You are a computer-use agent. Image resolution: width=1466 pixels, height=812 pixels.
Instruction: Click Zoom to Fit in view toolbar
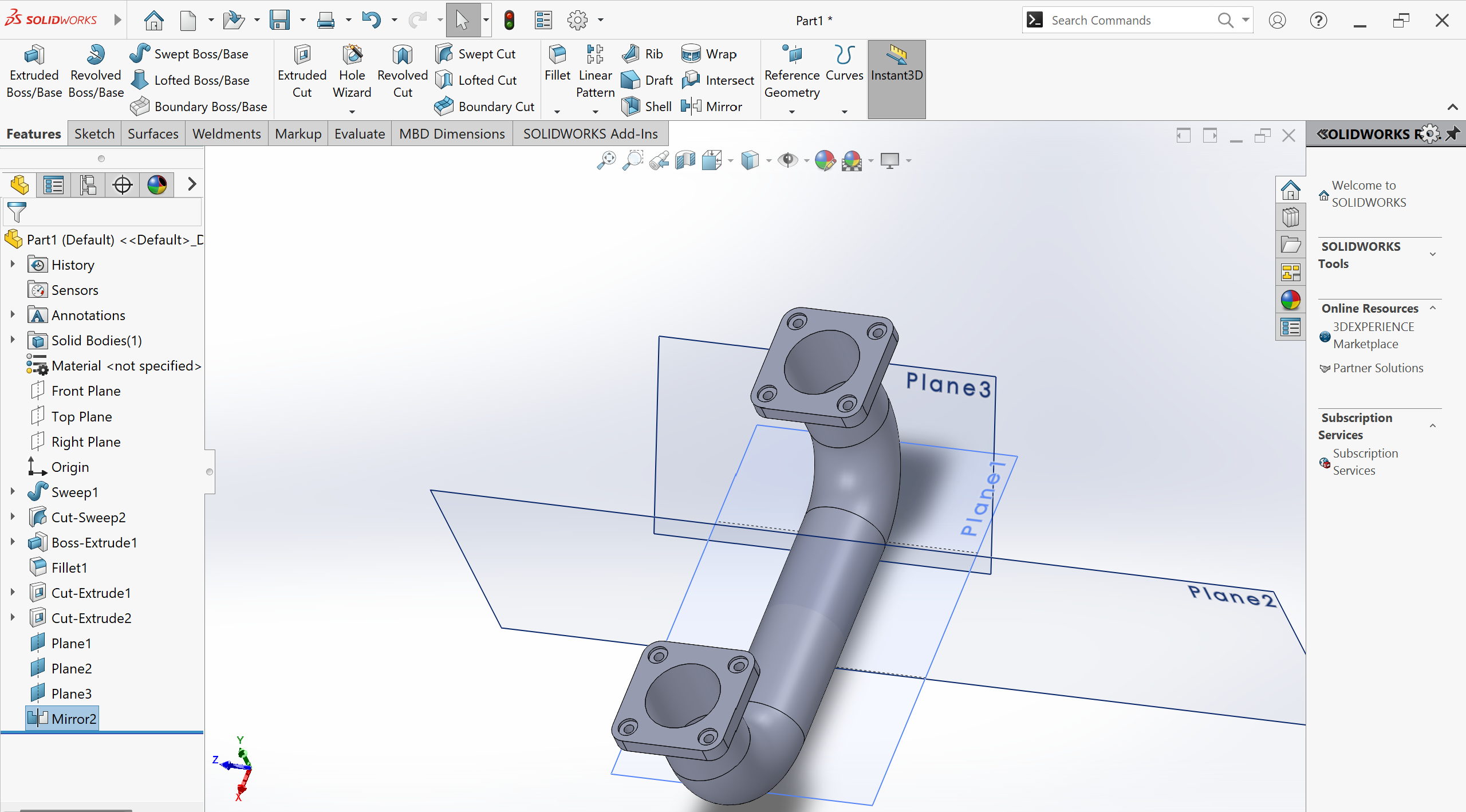tap(606, 160)
